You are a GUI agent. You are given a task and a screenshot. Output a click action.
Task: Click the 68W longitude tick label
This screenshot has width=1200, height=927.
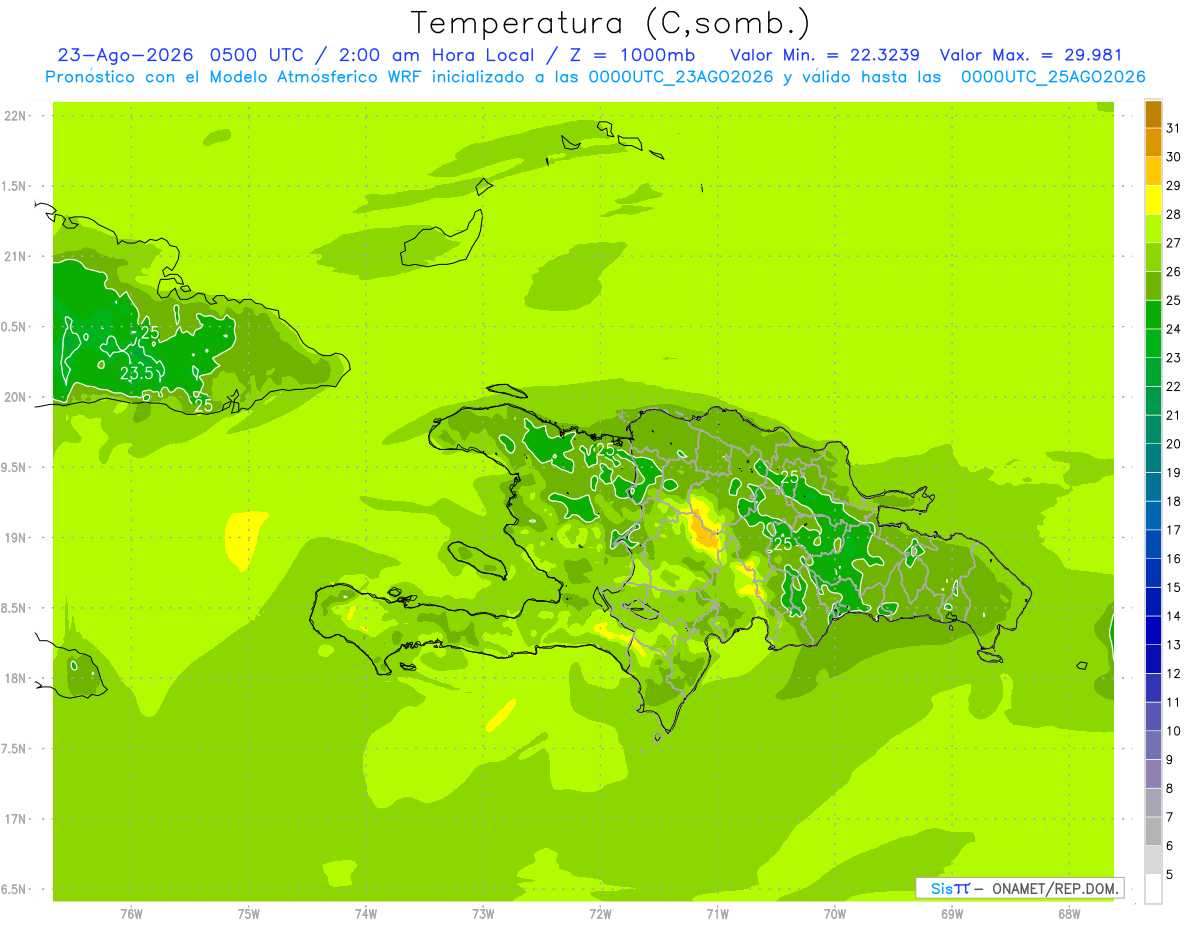pos(1069,914)
